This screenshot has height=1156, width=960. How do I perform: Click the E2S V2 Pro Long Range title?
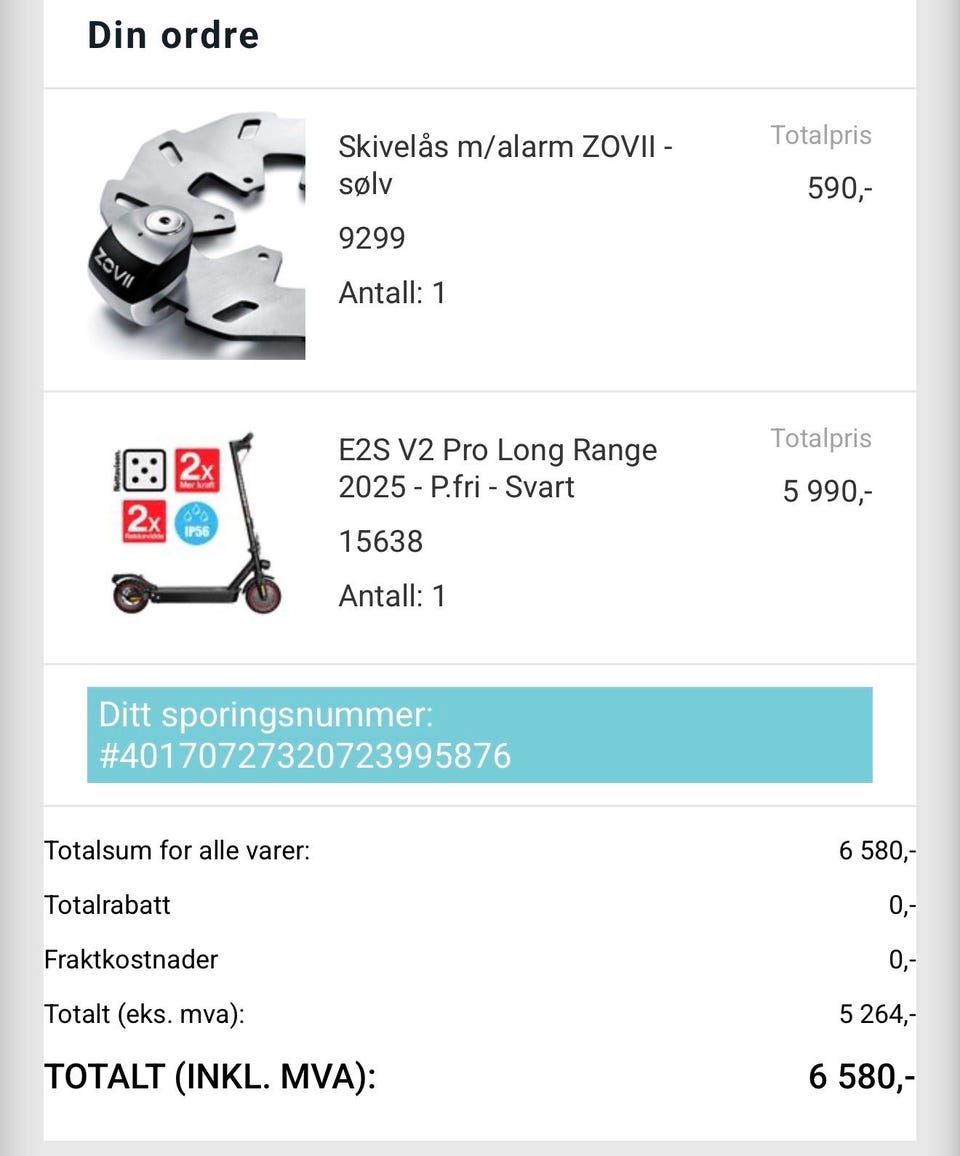pos(498,468)
